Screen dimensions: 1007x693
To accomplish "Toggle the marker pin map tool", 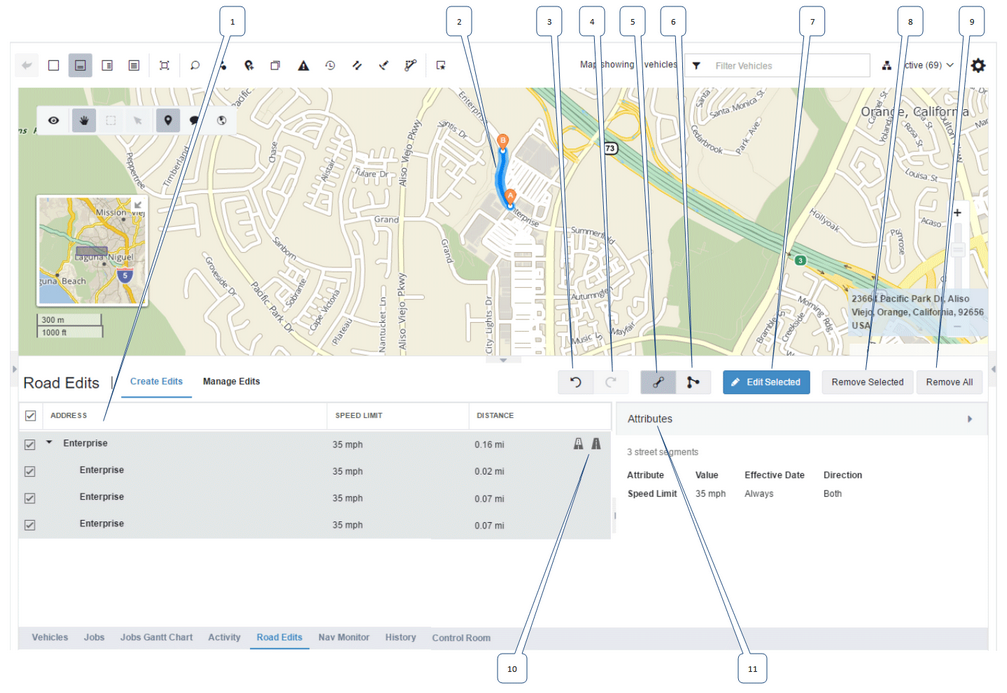I will tap(168, 120).
